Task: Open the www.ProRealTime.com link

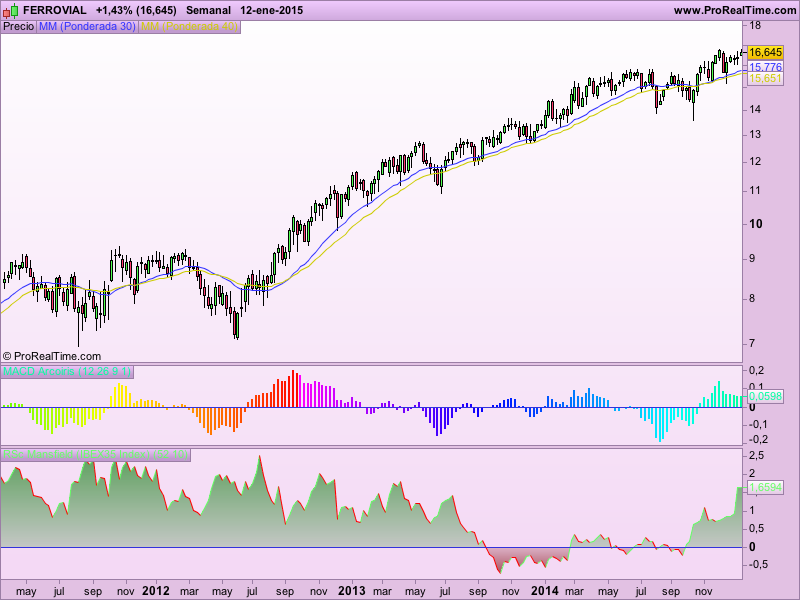Action: coord(735,10)
